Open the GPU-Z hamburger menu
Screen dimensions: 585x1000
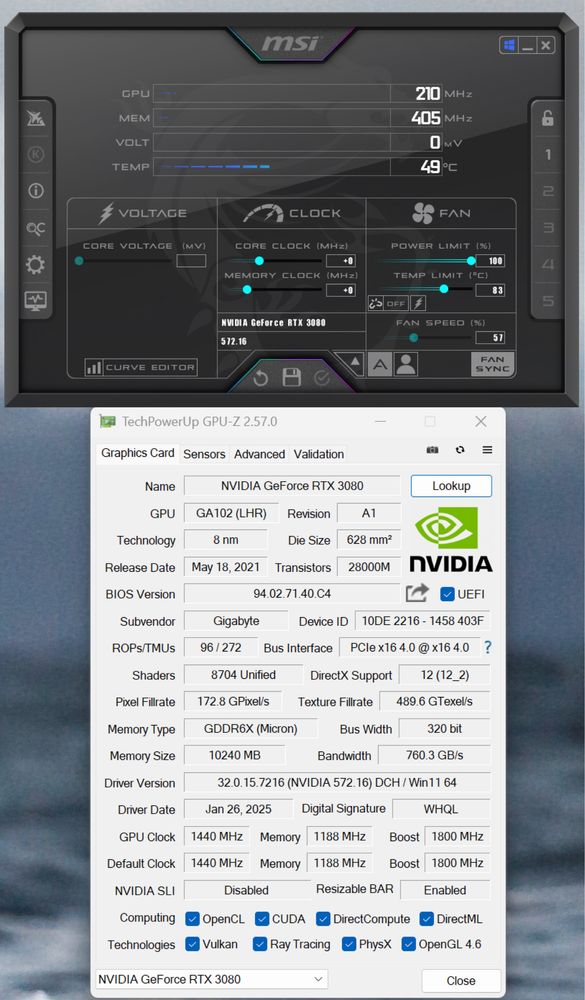click(x=487, y=450)
